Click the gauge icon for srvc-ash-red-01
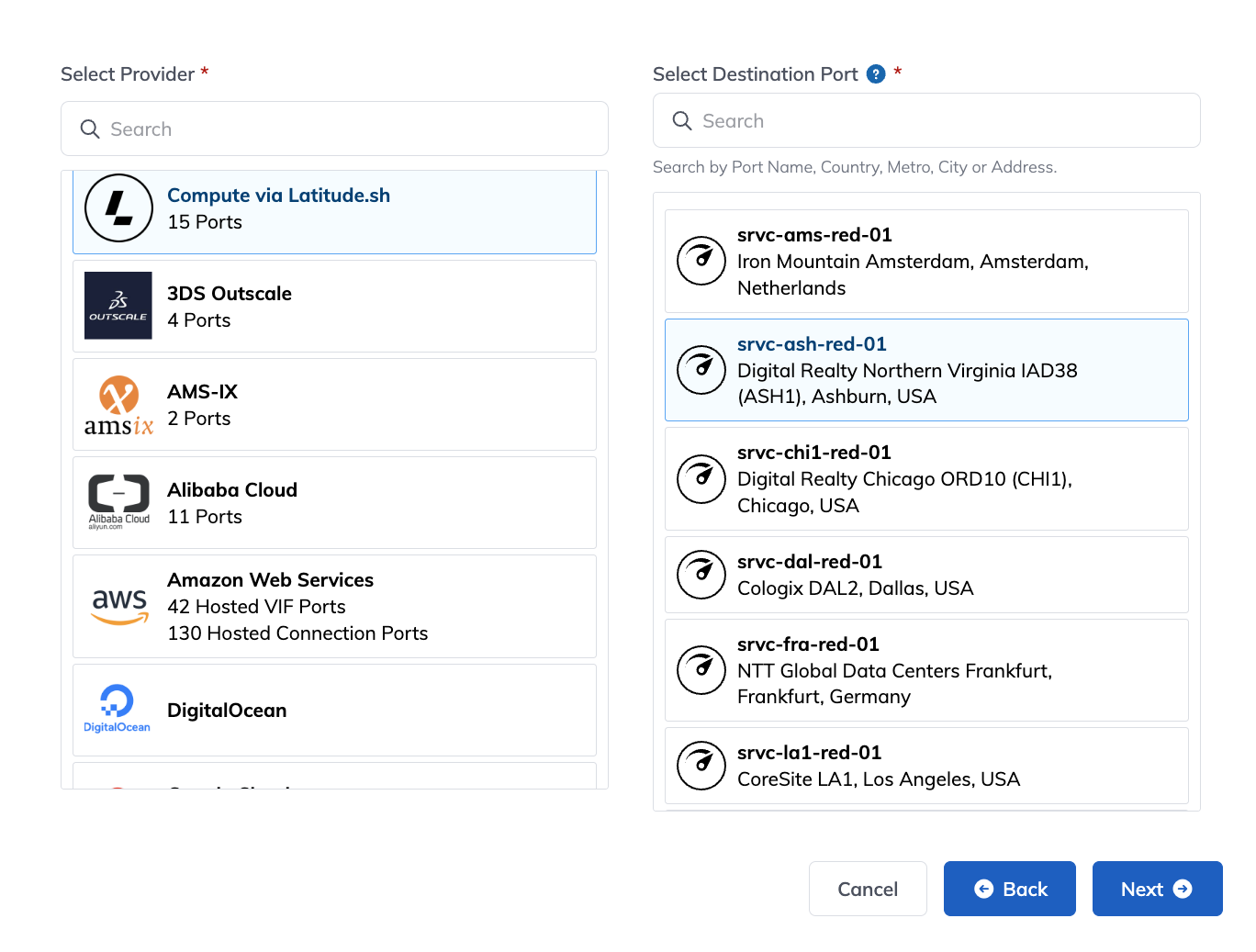The width and height of the screenshot is (1256, 952). (701, 370)
